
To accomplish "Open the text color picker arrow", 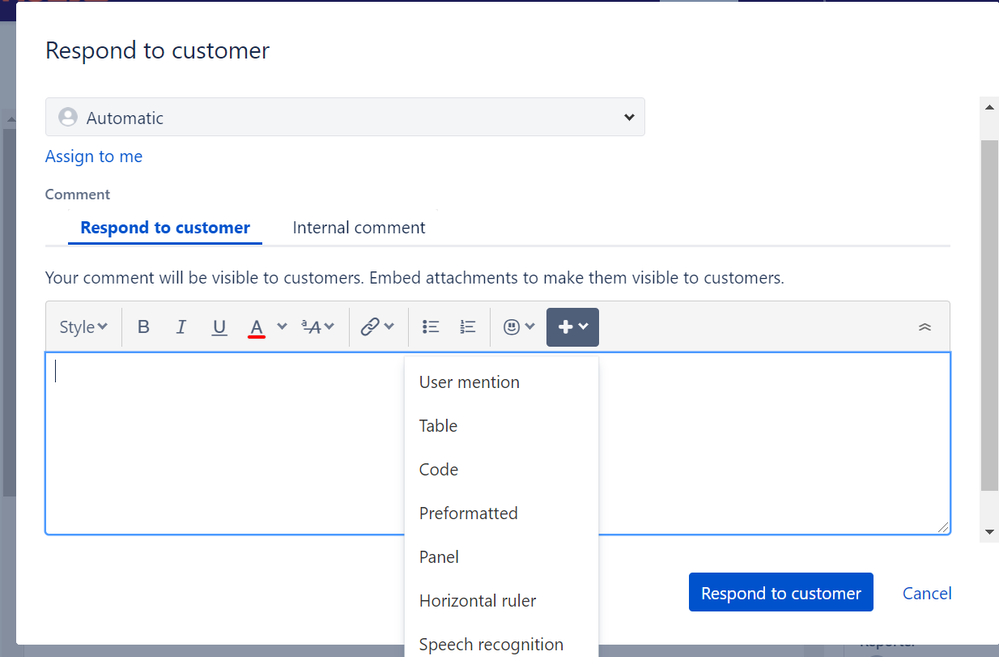I will pyautogui.click(x=282, y=326).
